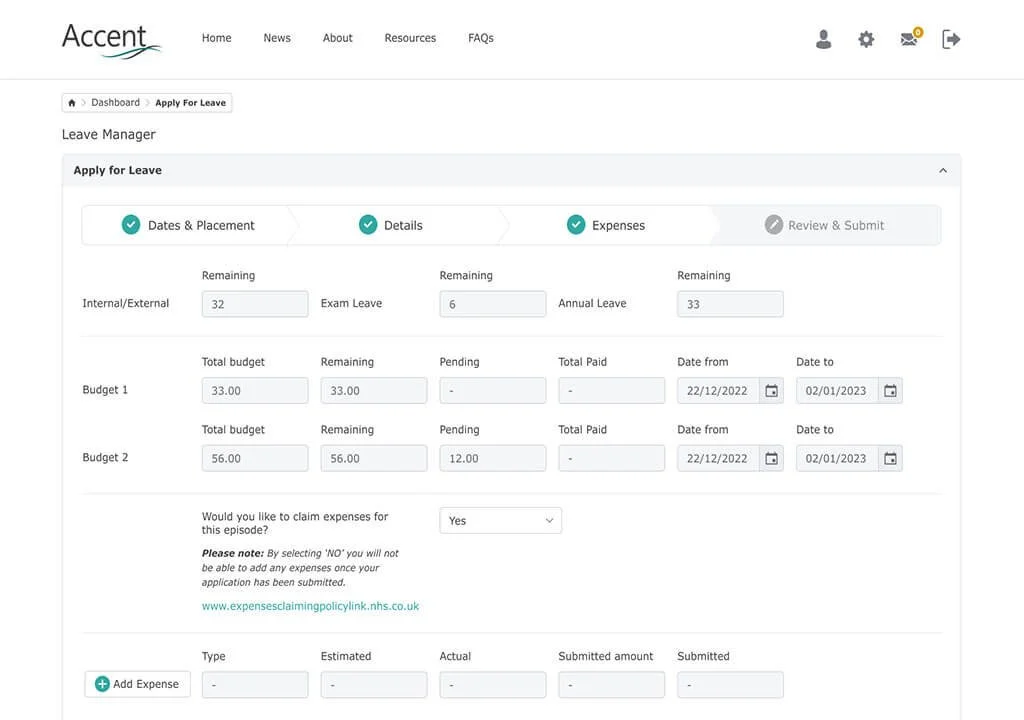This screenshot has height=720, width=1024.
Task: Open the FAQs menu item
Action: (481, 38)
